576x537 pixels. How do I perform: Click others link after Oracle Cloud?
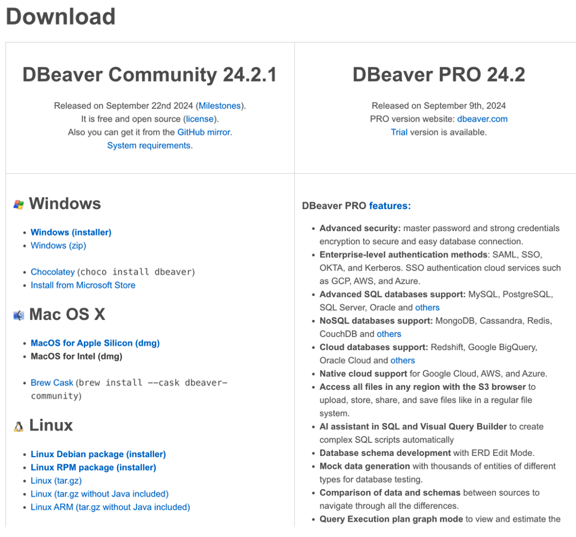coord(403,360)
